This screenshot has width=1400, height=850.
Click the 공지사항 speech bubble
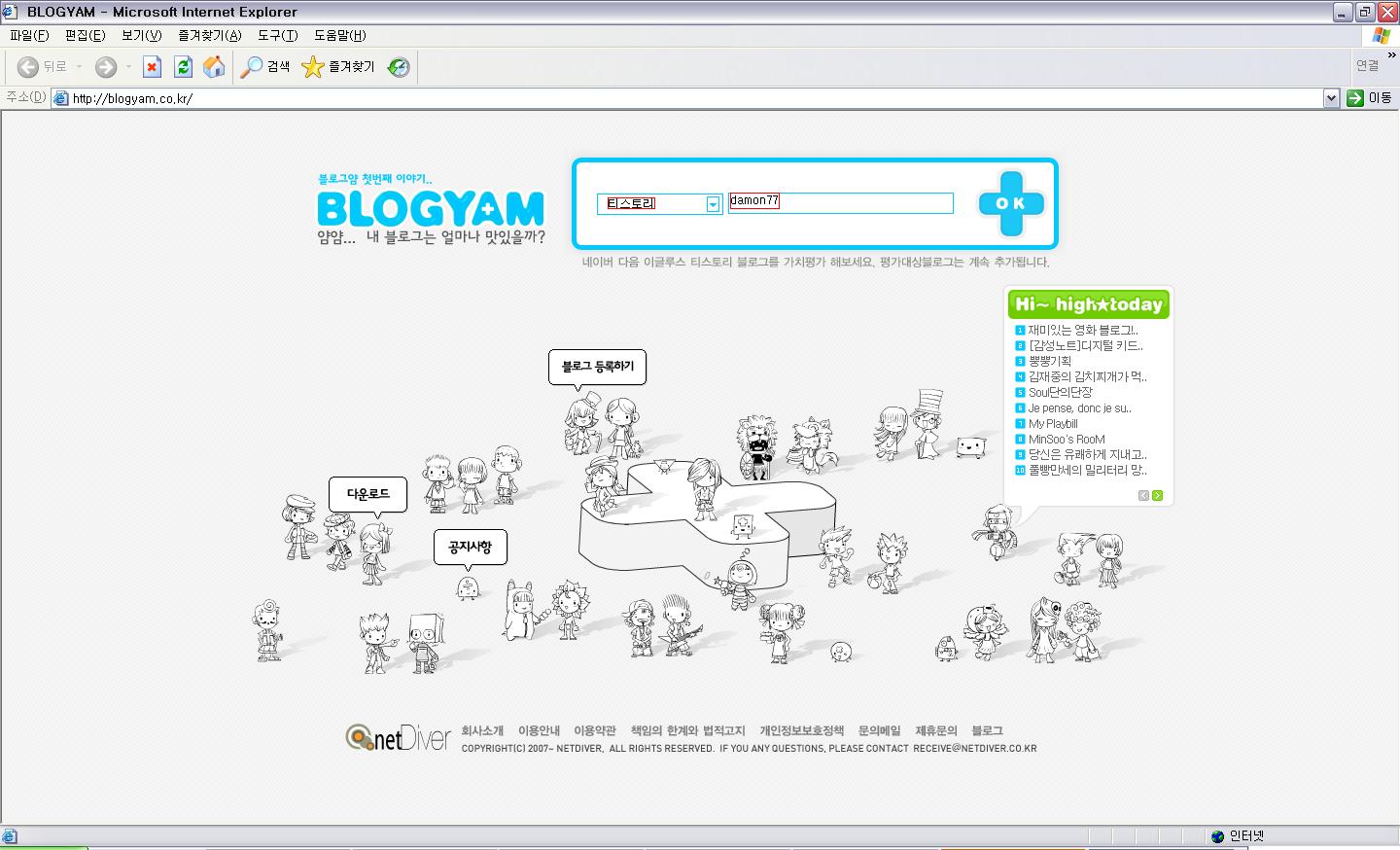pos(470,548)
